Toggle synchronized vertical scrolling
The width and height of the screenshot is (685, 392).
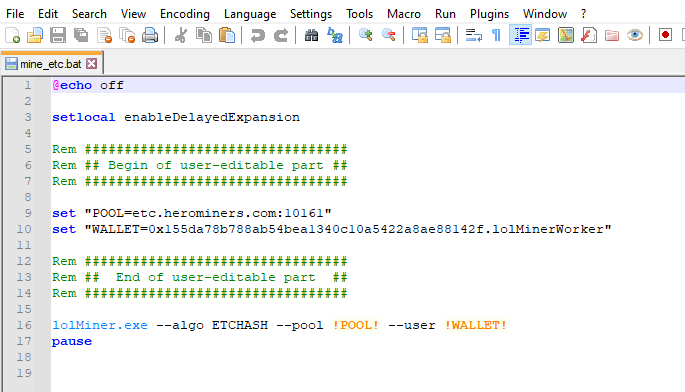tap(419, 35)
